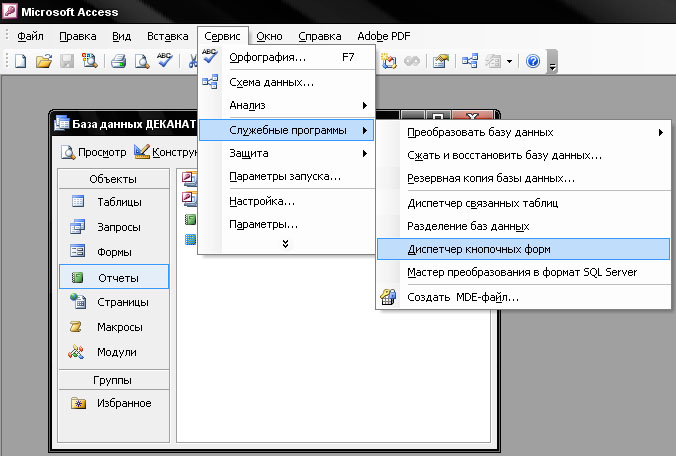Click the Properties icon in toolbar

click(441, 61)
